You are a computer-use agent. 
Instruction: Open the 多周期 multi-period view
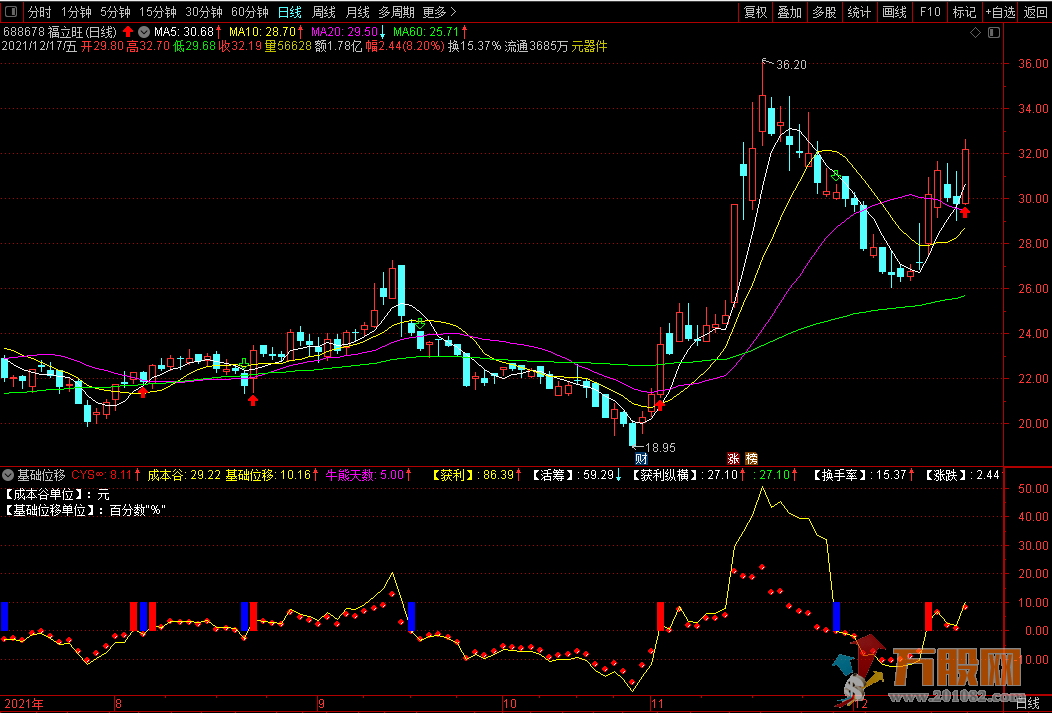click(x=397, y=12)
